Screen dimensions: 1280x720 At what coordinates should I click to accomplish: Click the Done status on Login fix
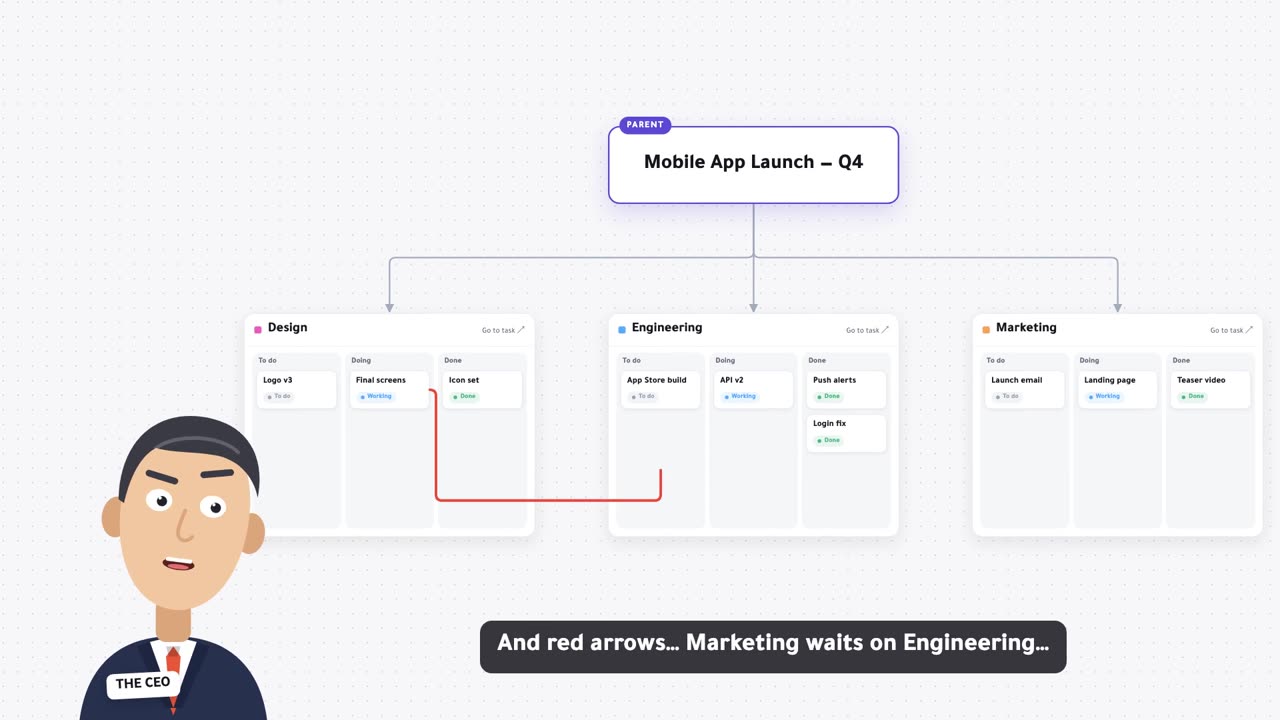pos(829,440)
